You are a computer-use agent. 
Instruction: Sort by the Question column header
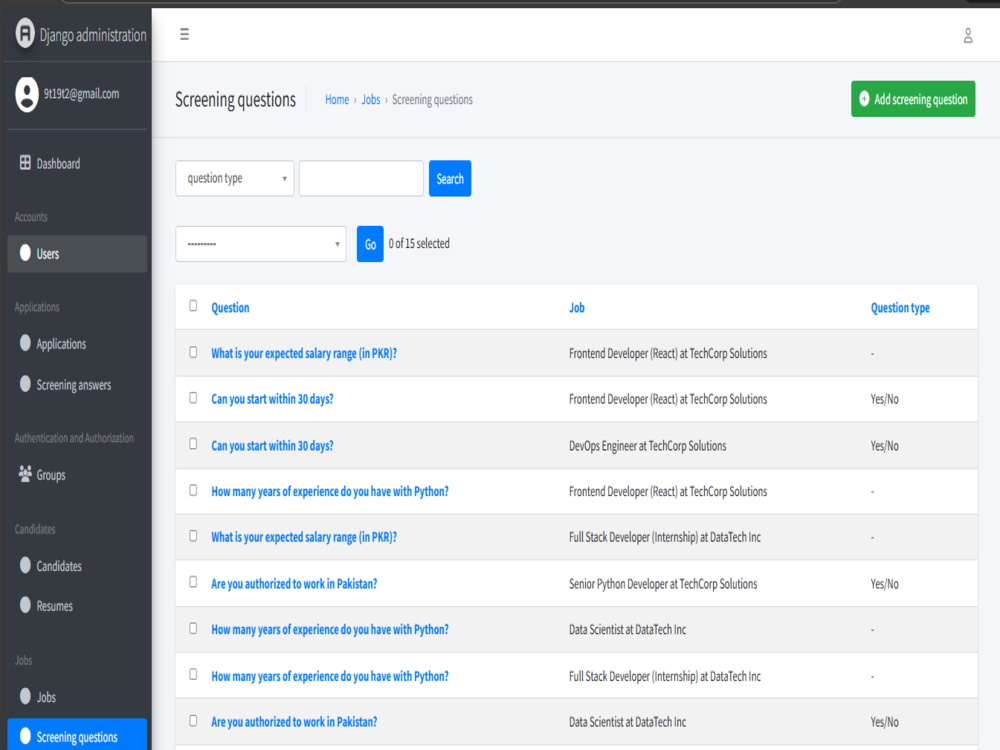[230, 307]
